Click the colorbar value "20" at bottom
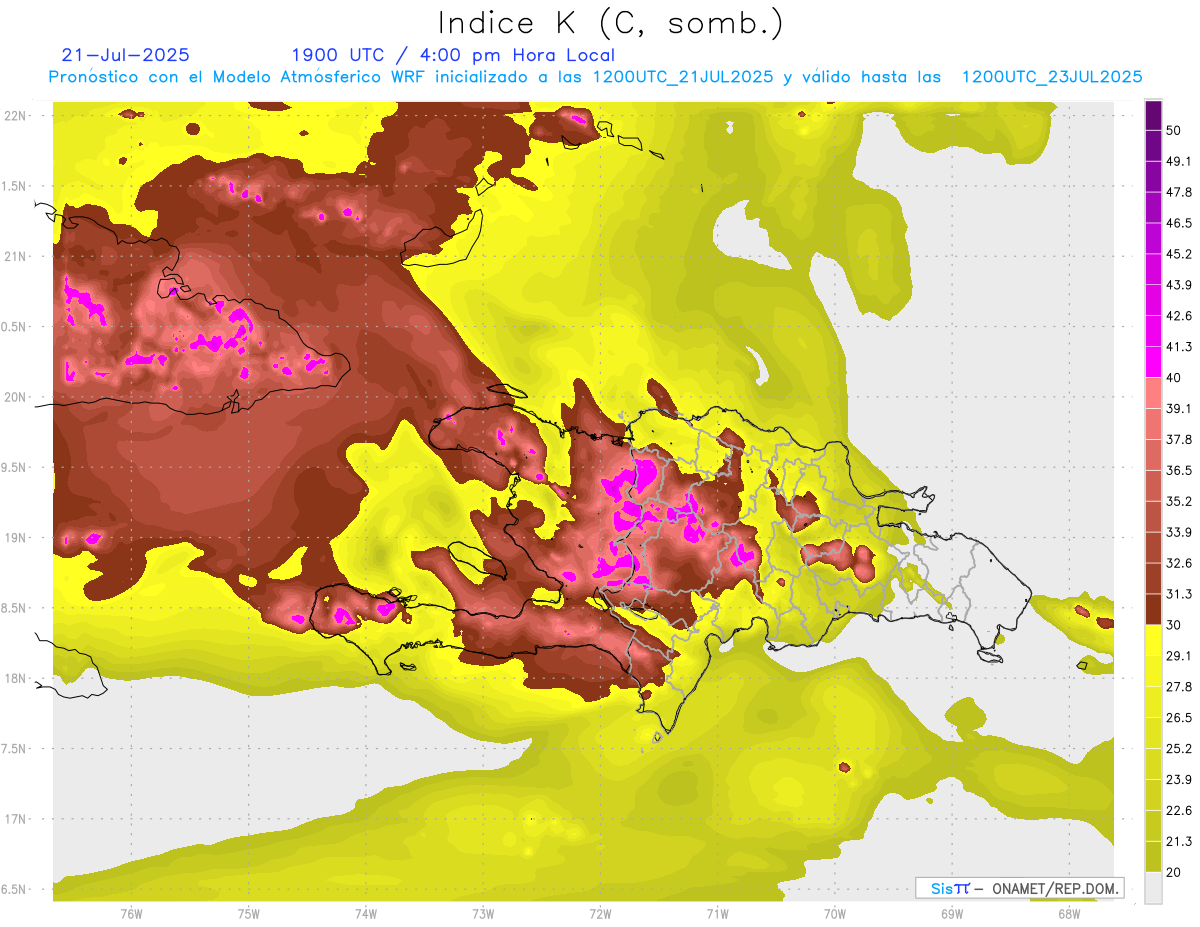The height and width of the screenshot is (927, 1200). [x=1174, y=872]
